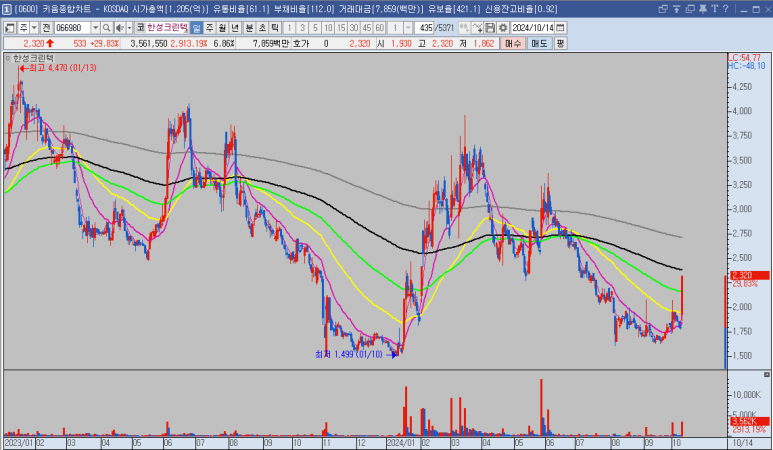Open the dropdown next to speaker icon
The width and height of the screenshot is (773, 450).
(129, 28)
